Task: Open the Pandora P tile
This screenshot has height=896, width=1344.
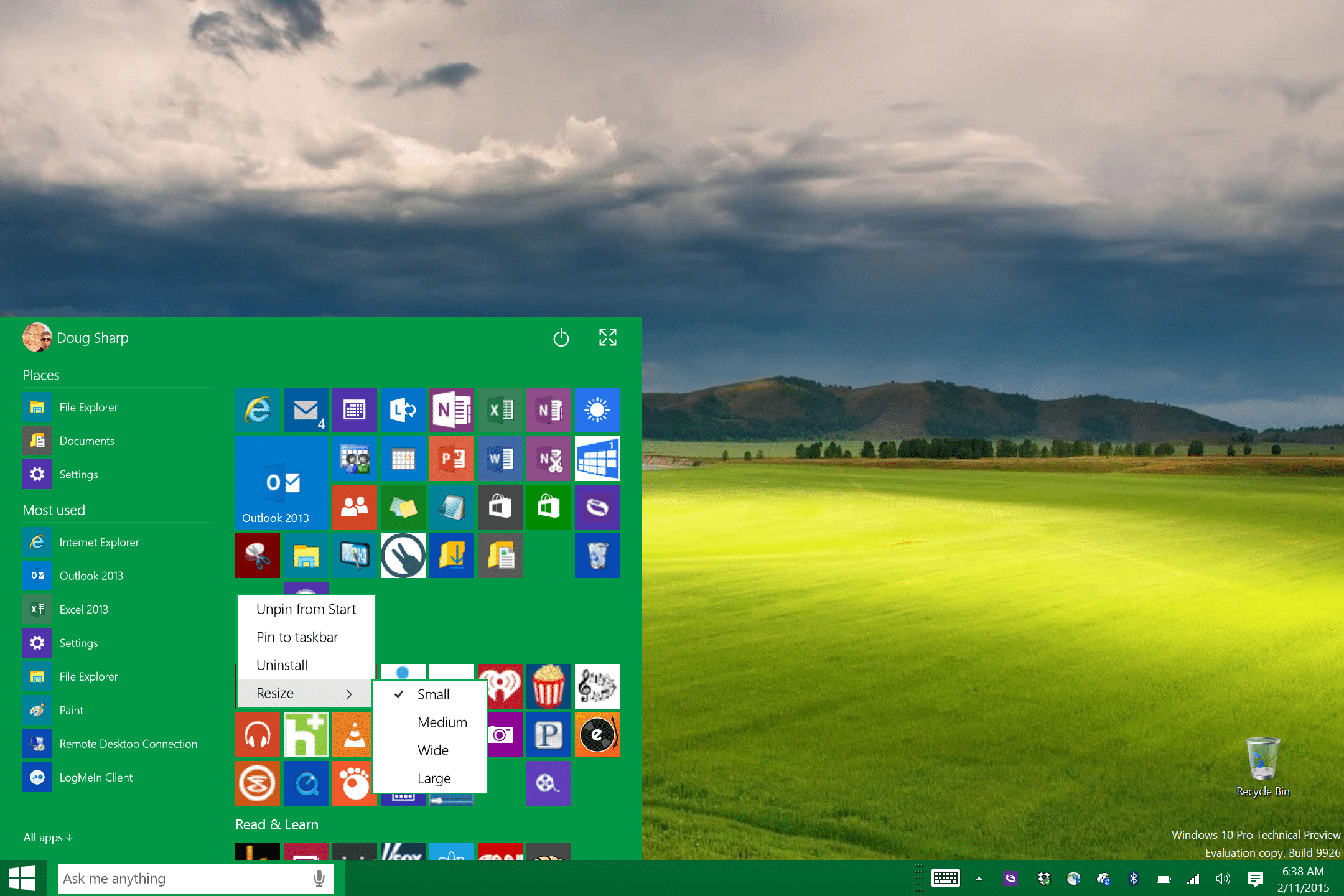Action: click(x=548, y=735)
